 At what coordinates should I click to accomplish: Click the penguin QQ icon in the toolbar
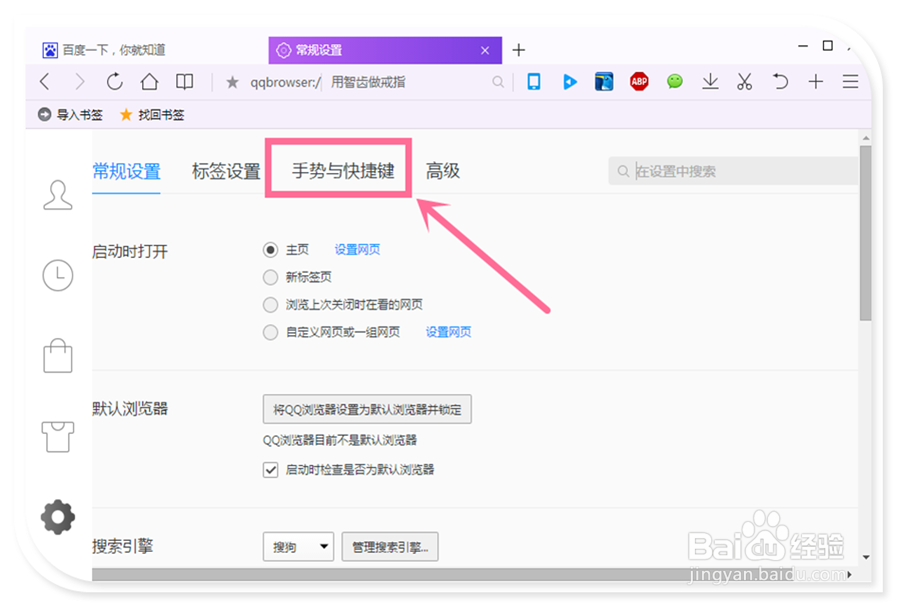coord(604,82)
